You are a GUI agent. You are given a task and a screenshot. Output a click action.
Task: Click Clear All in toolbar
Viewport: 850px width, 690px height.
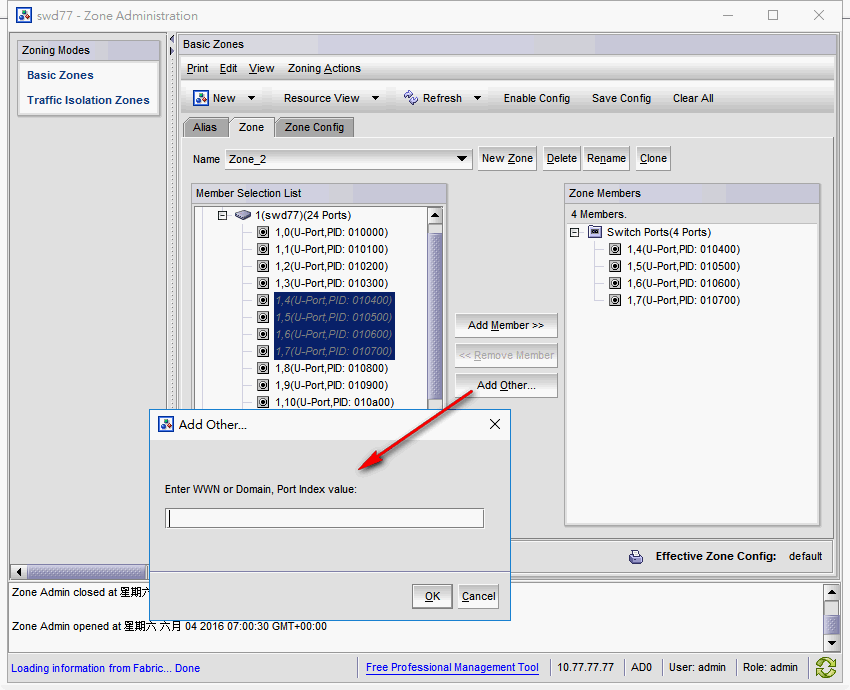coord(693,98)
